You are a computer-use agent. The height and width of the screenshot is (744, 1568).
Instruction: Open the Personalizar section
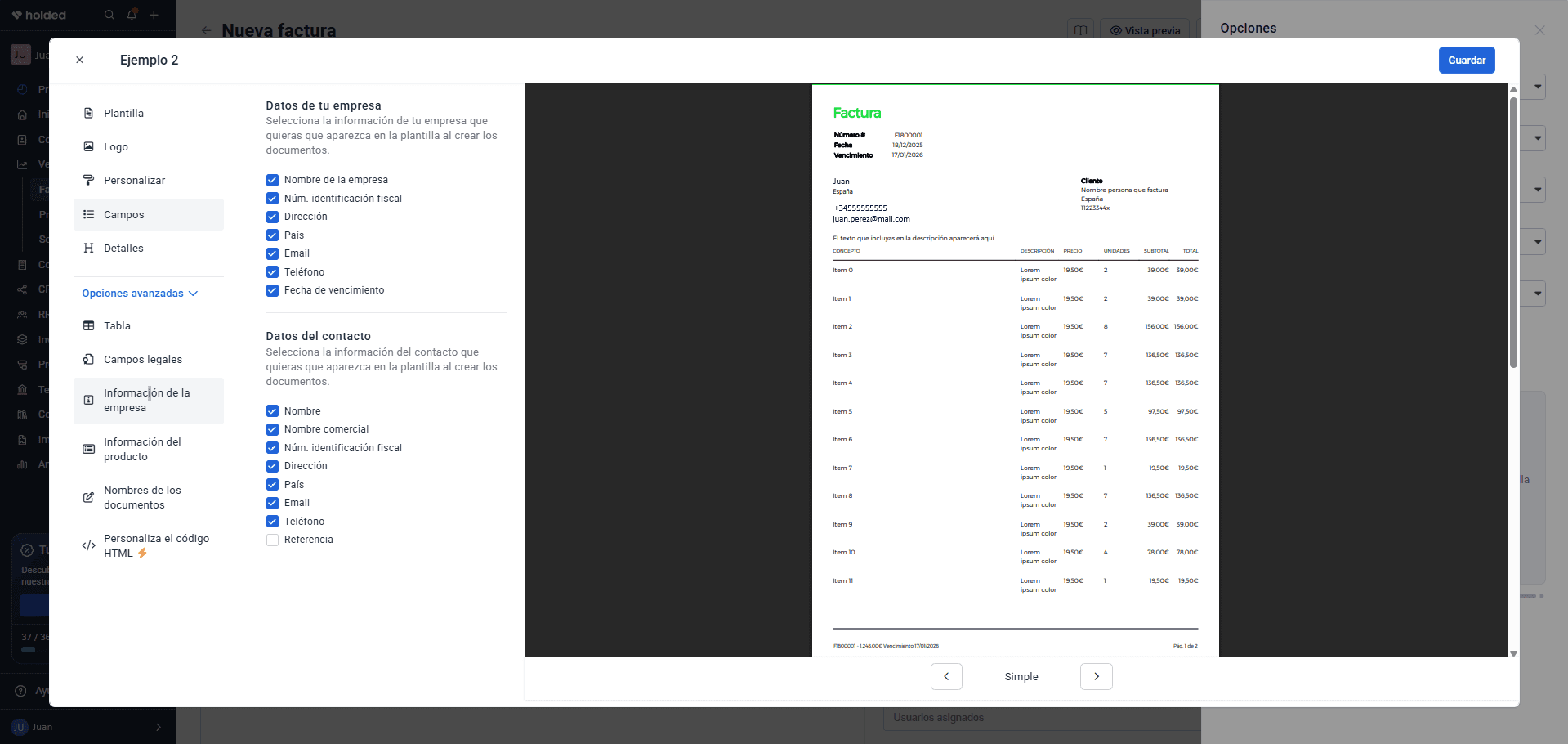tap(149, 180)
